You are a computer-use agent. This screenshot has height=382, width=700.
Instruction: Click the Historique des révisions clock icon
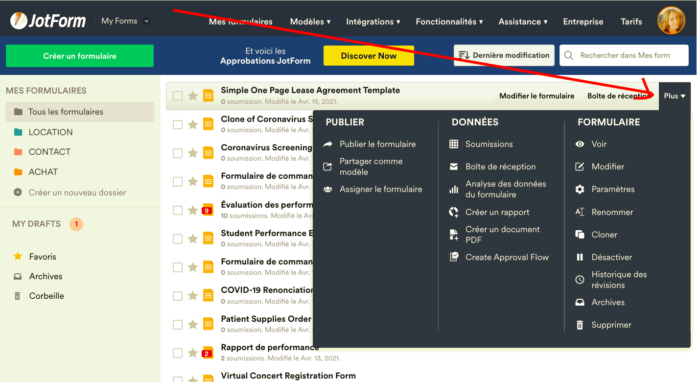click(579, 280)
